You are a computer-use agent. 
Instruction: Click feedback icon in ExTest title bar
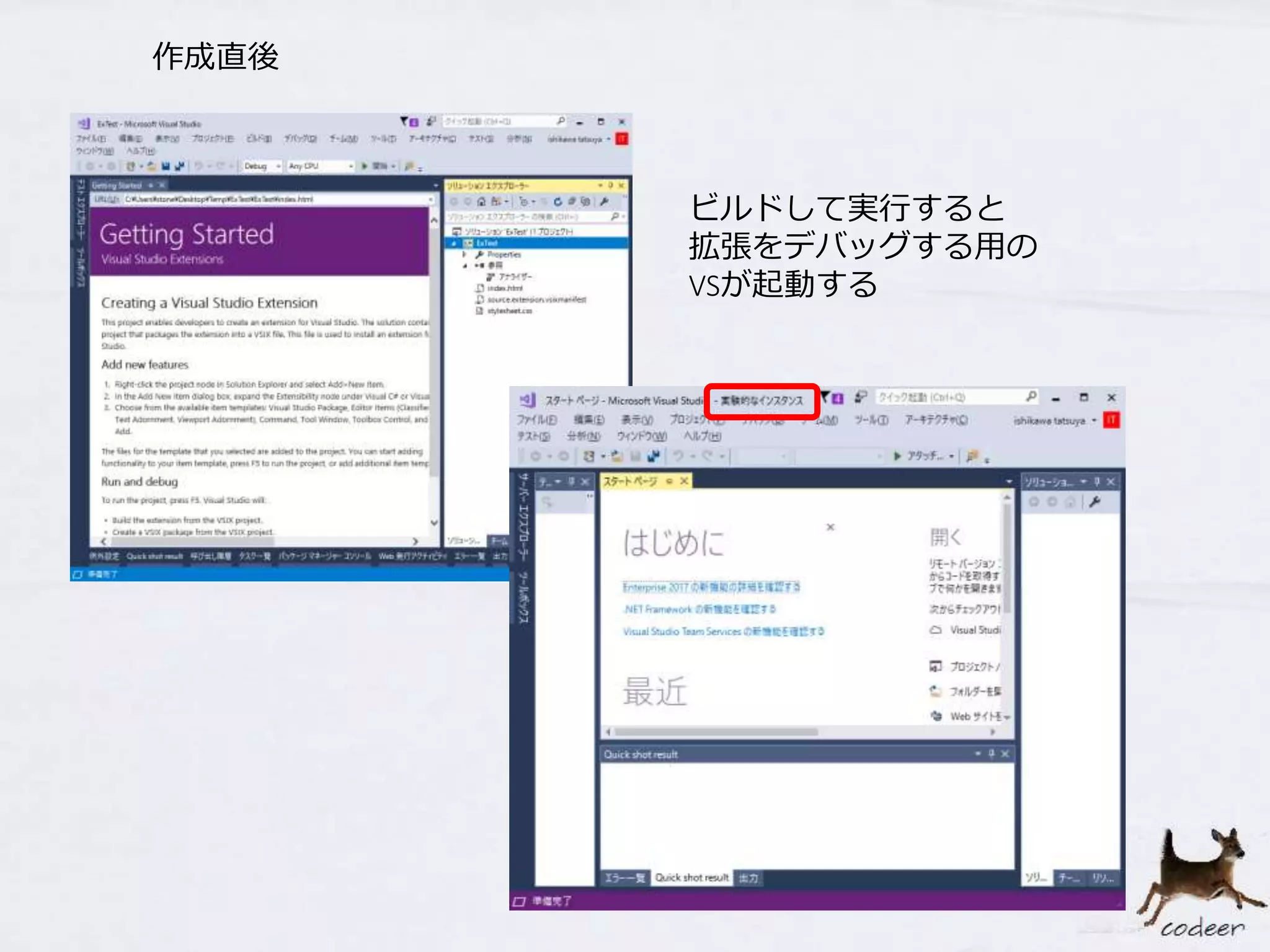[430, 121]
